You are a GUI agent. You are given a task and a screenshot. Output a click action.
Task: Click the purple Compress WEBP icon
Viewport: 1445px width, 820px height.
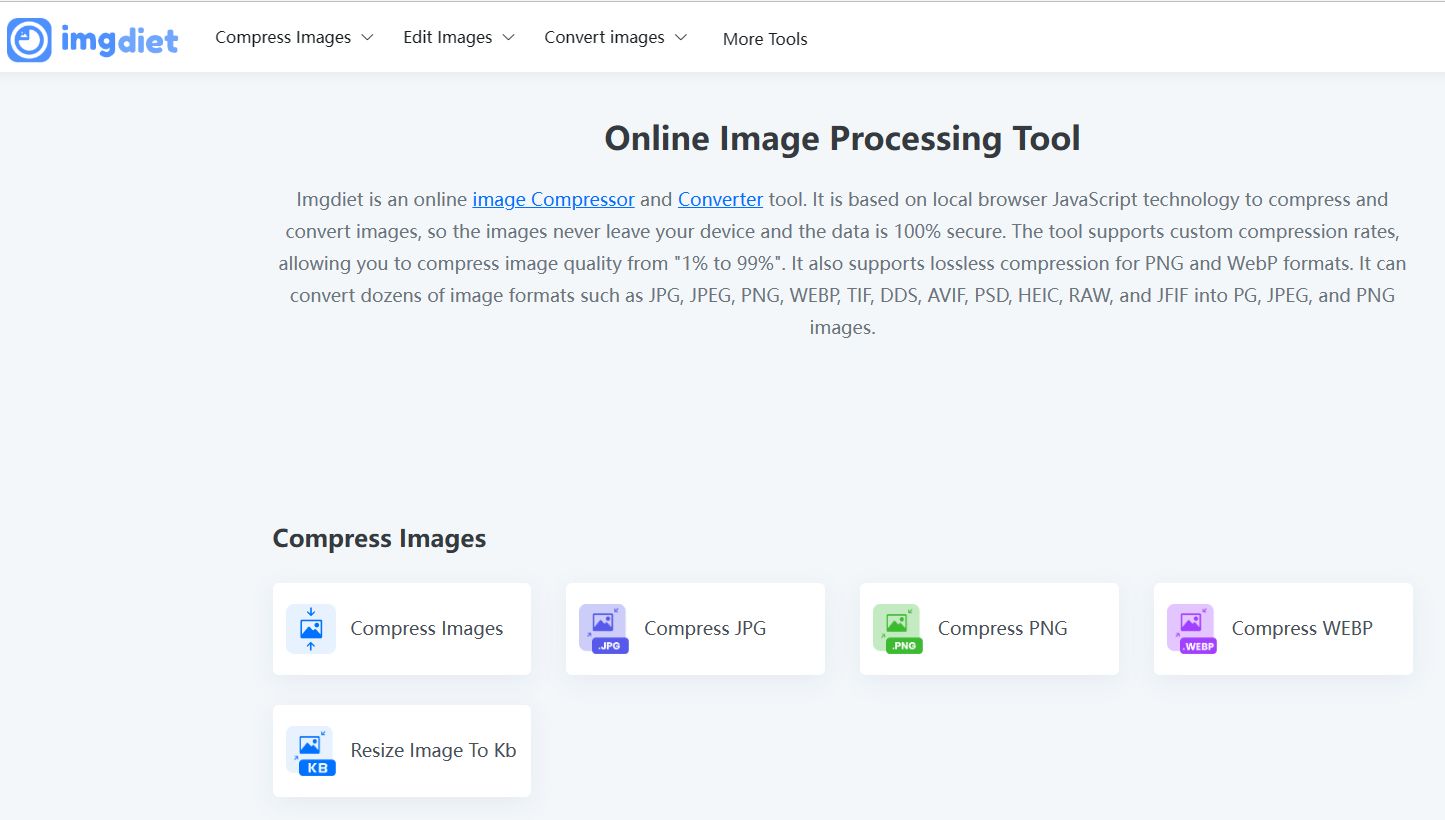click(x=1192, y=629)
